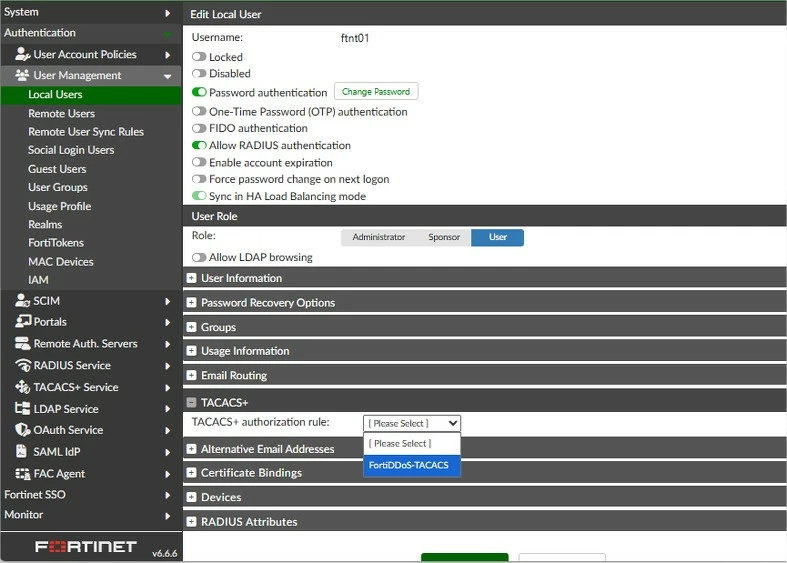Image resolution: width=787 pixels, height=563 pixels.
Task: Click the plus icon beside Usage Information
Action: pyautogui.click(x=191, y=351)
